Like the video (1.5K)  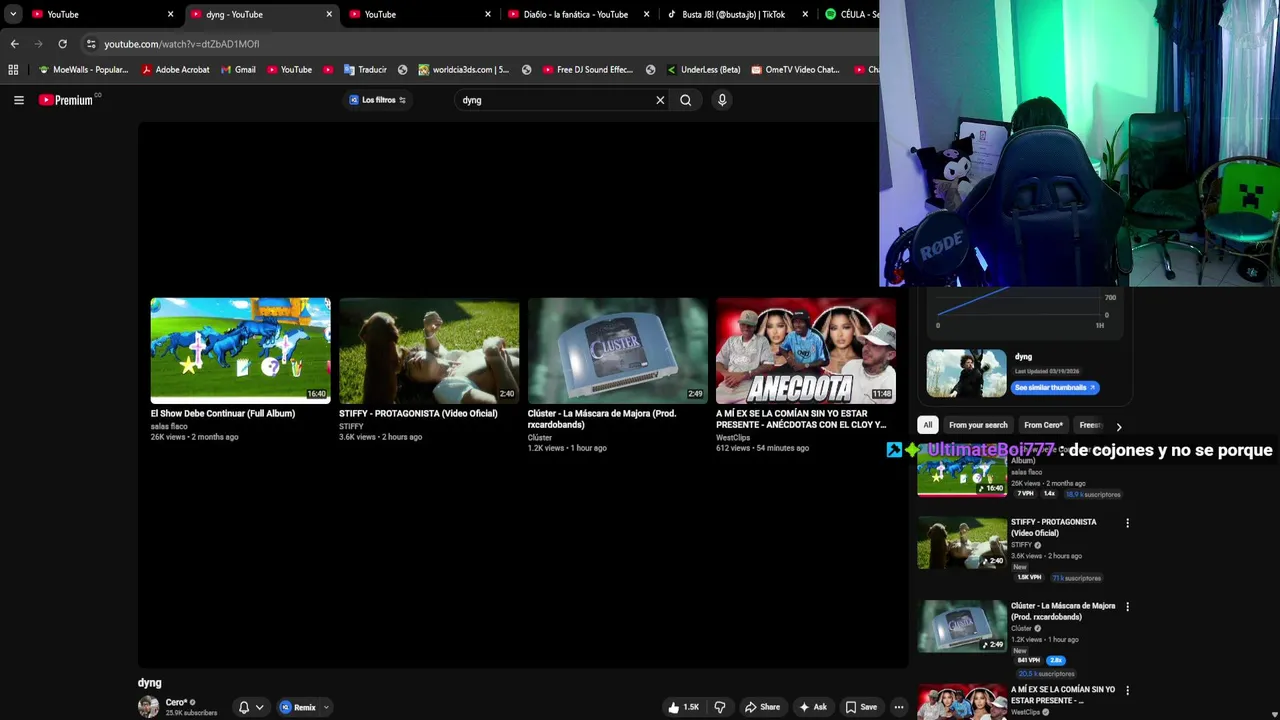coord(684,707)
